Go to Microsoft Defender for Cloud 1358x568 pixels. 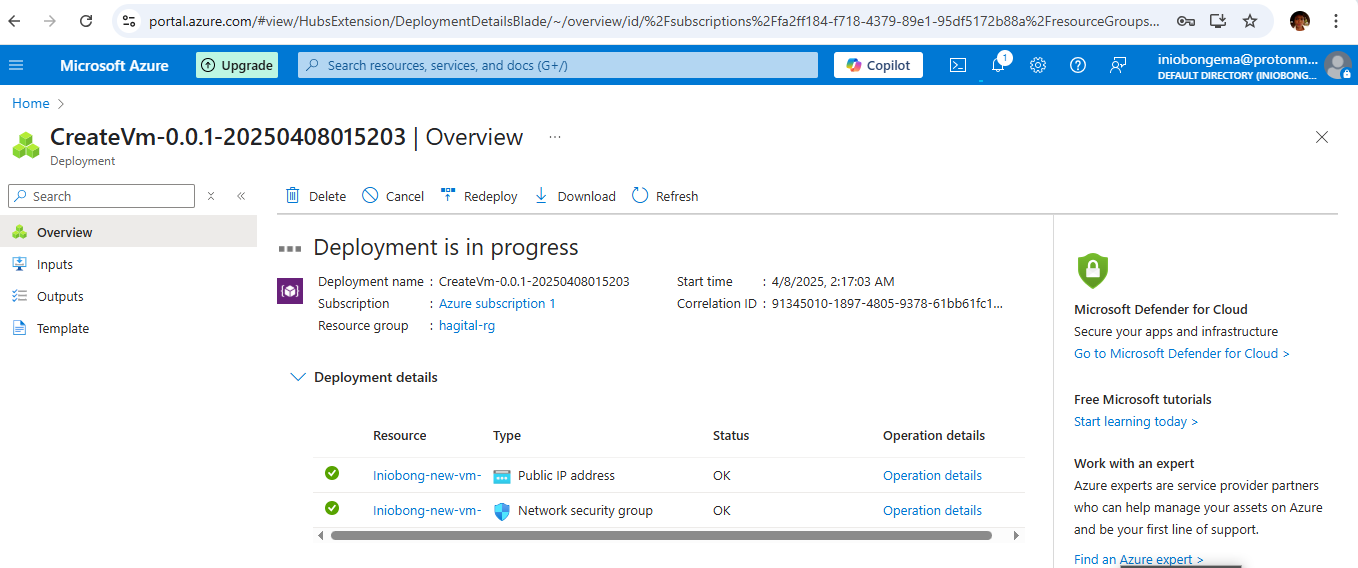point(1182,353)
